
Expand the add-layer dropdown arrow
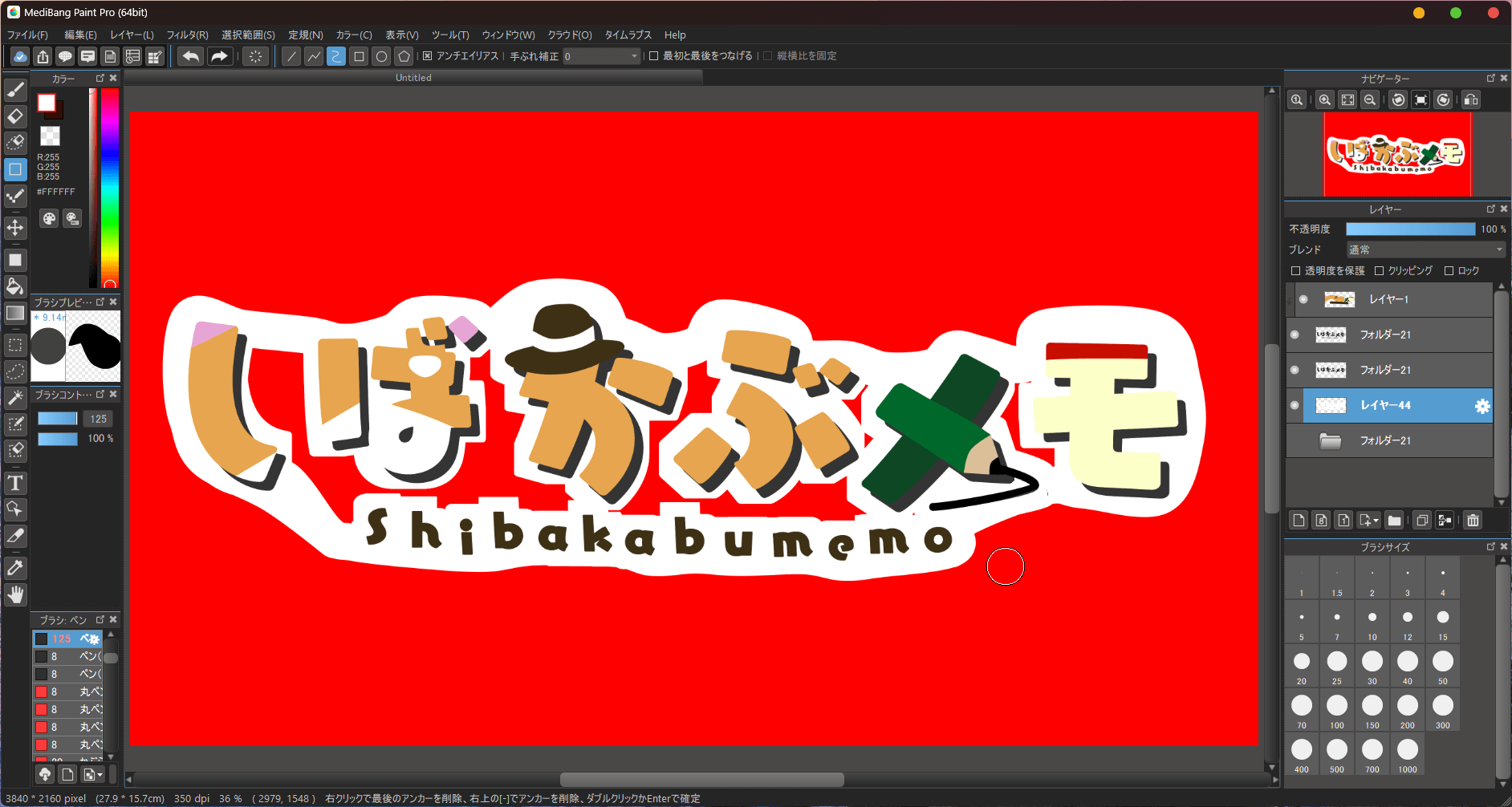coord(1376,520)
